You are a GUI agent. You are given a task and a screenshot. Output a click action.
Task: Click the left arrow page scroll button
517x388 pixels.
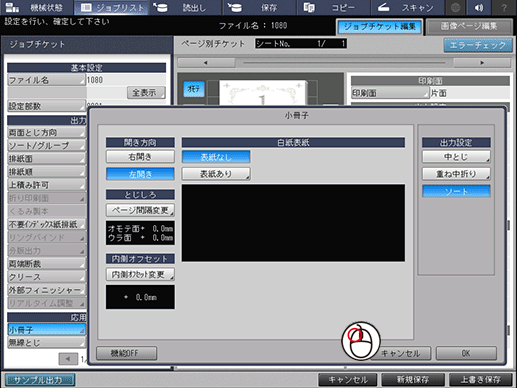(x=206, y=63)
